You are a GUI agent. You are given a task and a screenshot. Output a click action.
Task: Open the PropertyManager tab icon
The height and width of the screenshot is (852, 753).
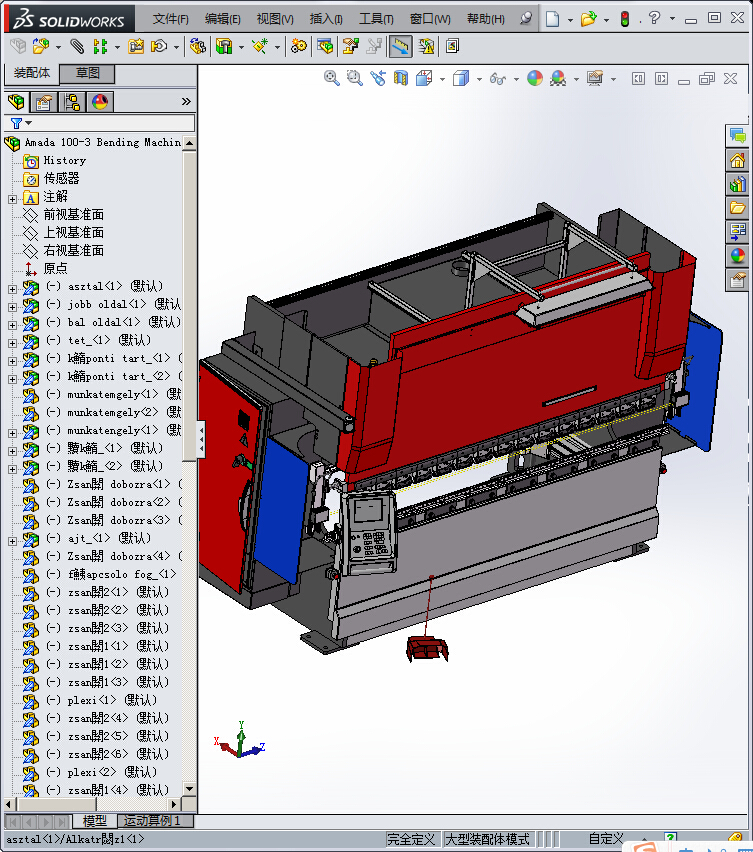click(x=43, y=102)
